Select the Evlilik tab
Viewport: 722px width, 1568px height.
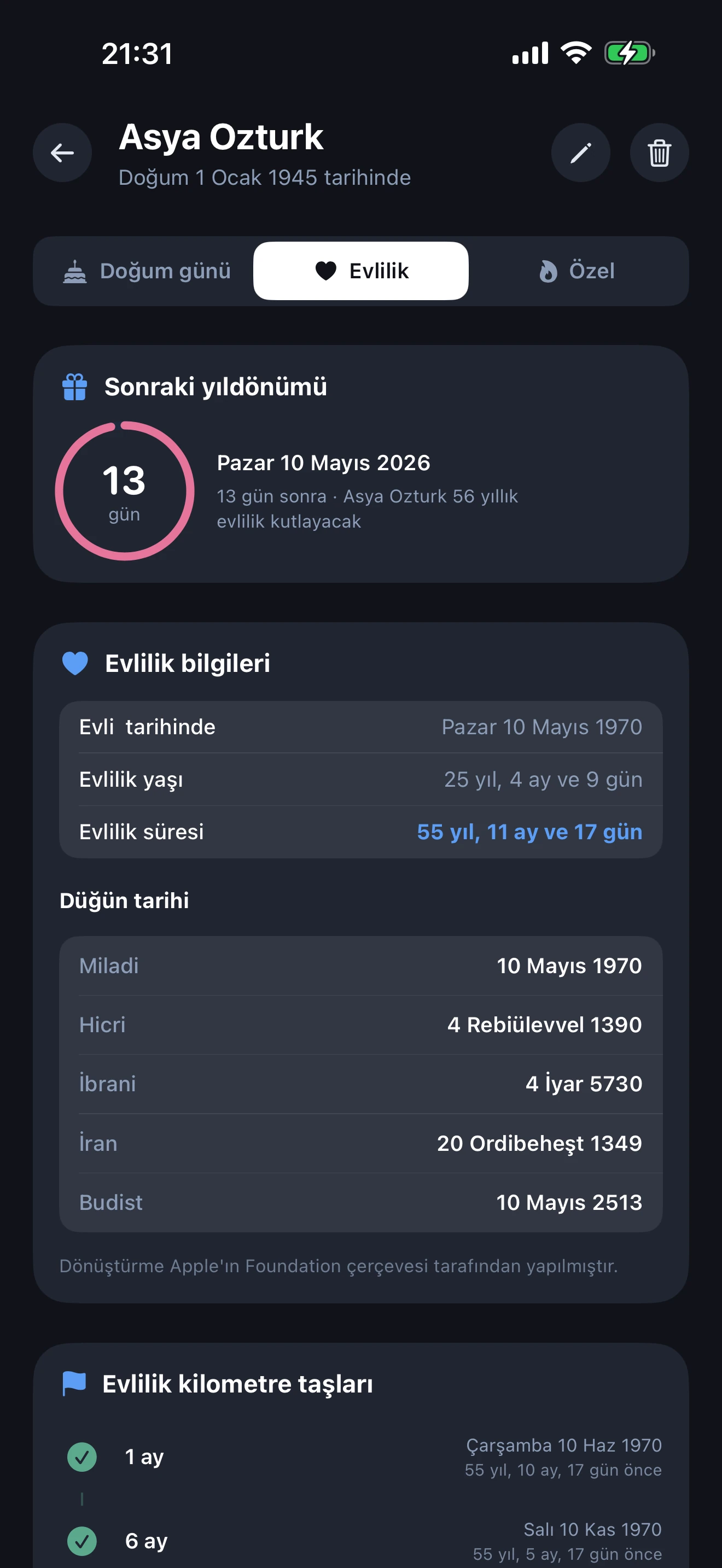[x=361, y=271]
